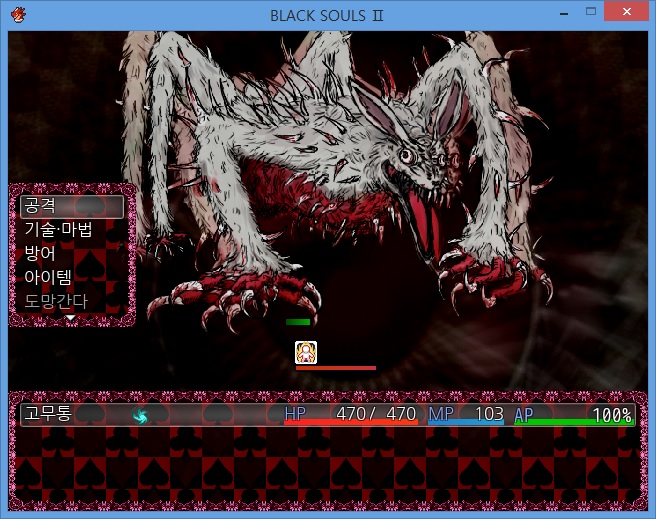Open the 아이템 item menu

48,277
